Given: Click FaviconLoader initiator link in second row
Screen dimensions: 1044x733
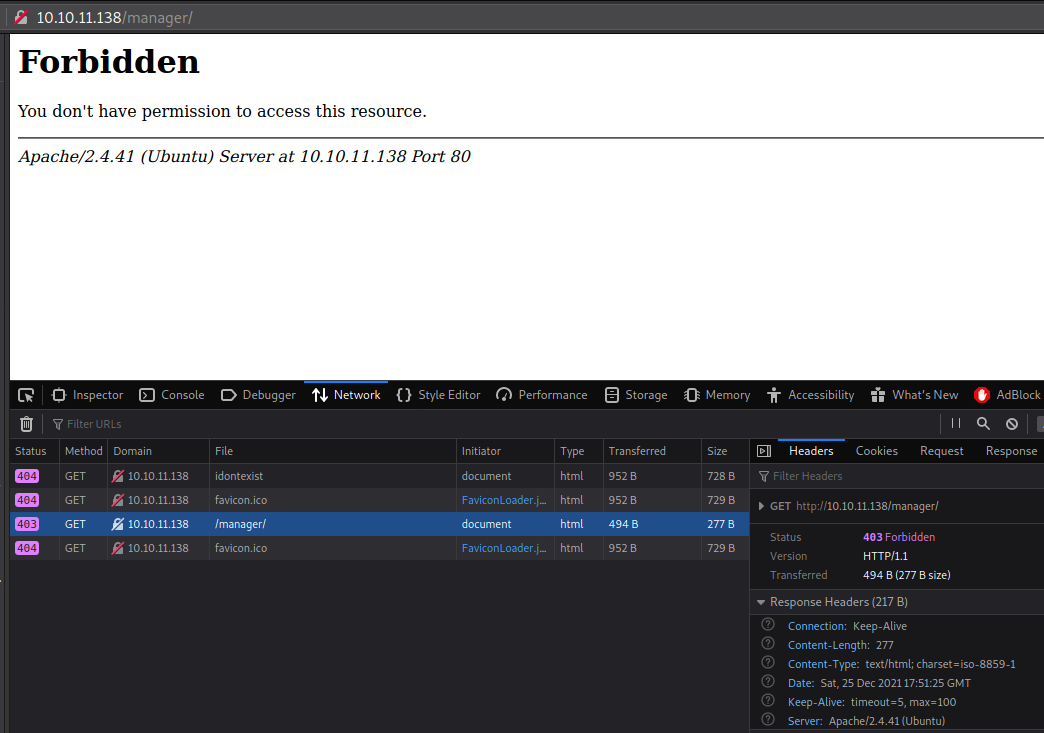Looking at the screenshot, I should 504,500.
